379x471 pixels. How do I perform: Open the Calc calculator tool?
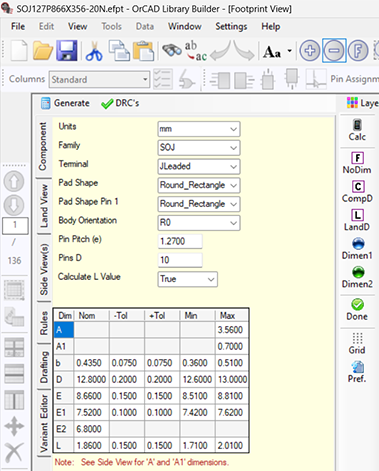pyautogui.click(x=357, y=130)
